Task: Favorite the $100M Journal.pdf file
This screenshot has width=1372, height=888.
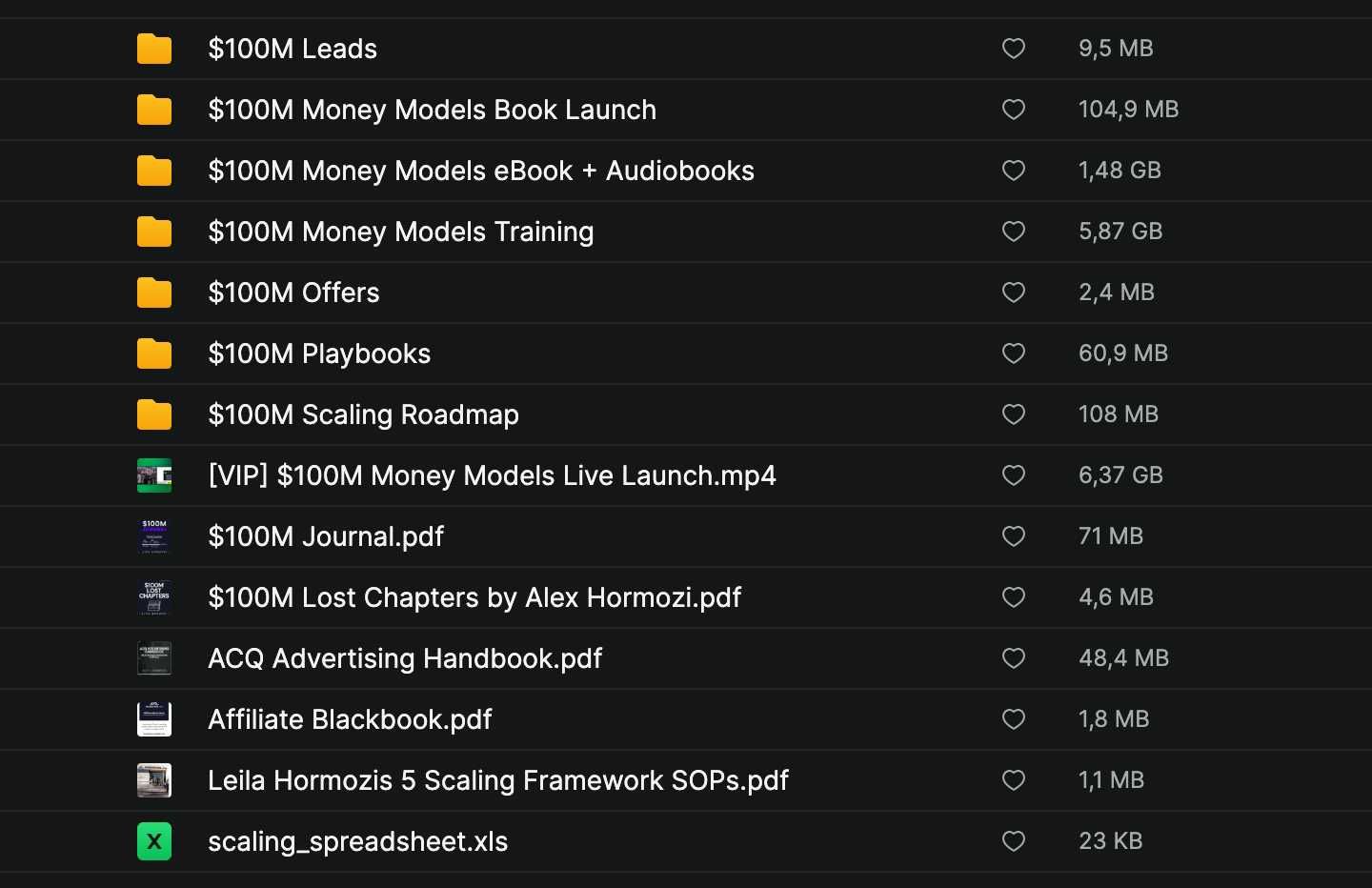Action: 1014,536
